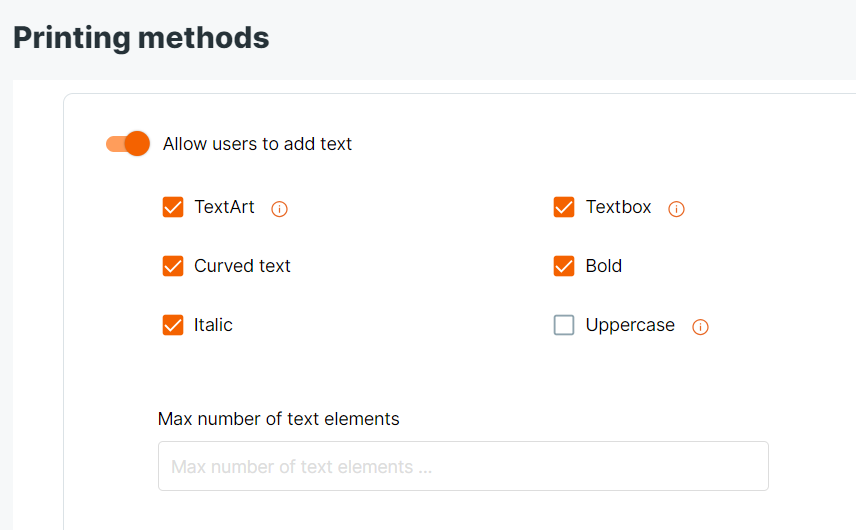856x530 pixels.
Task: Click the Uppercase info icon
Action: [700, 326]
